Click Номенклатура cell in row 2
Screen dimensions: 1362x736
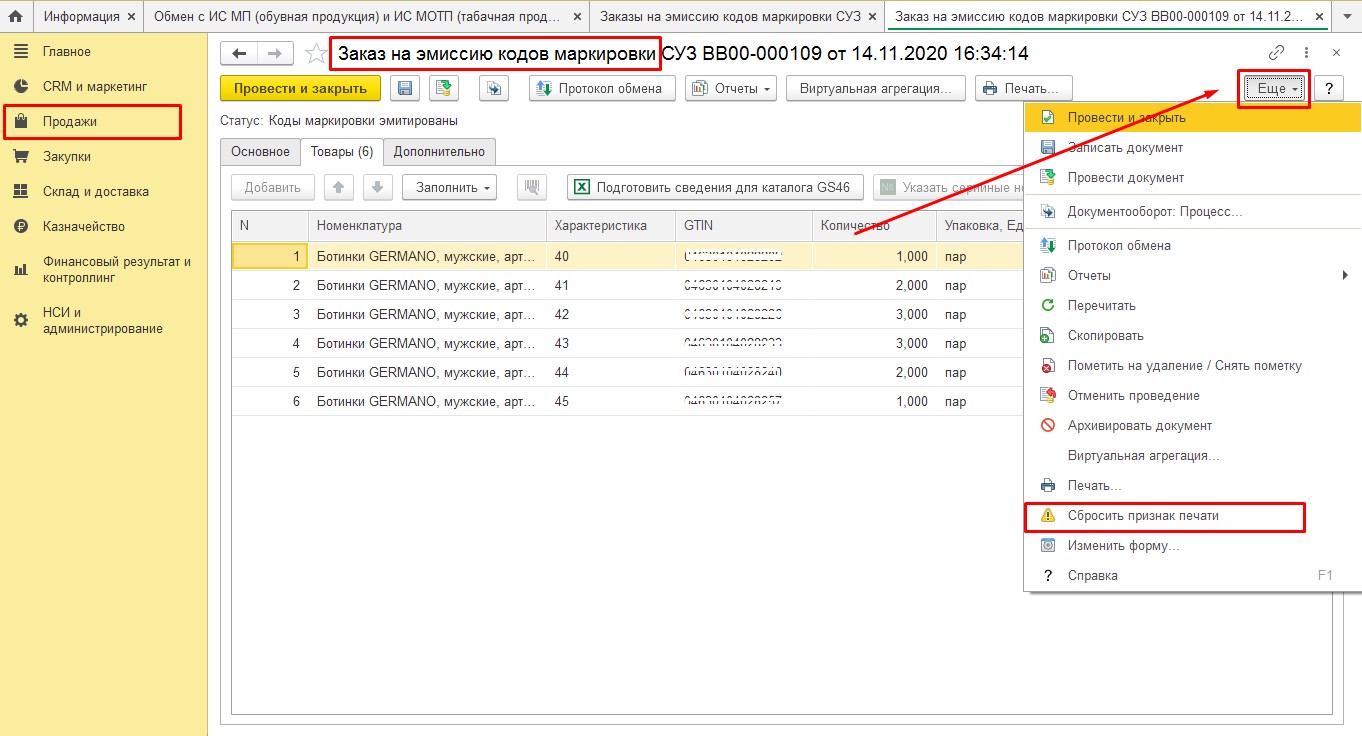point(427,285)
